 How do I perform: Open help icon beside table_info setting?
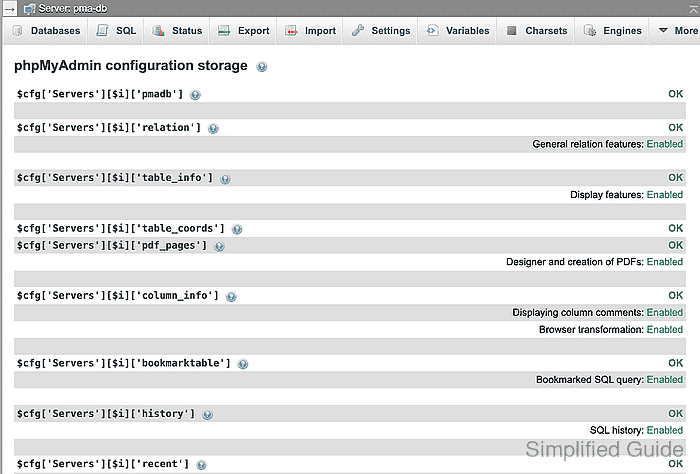(225, 179)
